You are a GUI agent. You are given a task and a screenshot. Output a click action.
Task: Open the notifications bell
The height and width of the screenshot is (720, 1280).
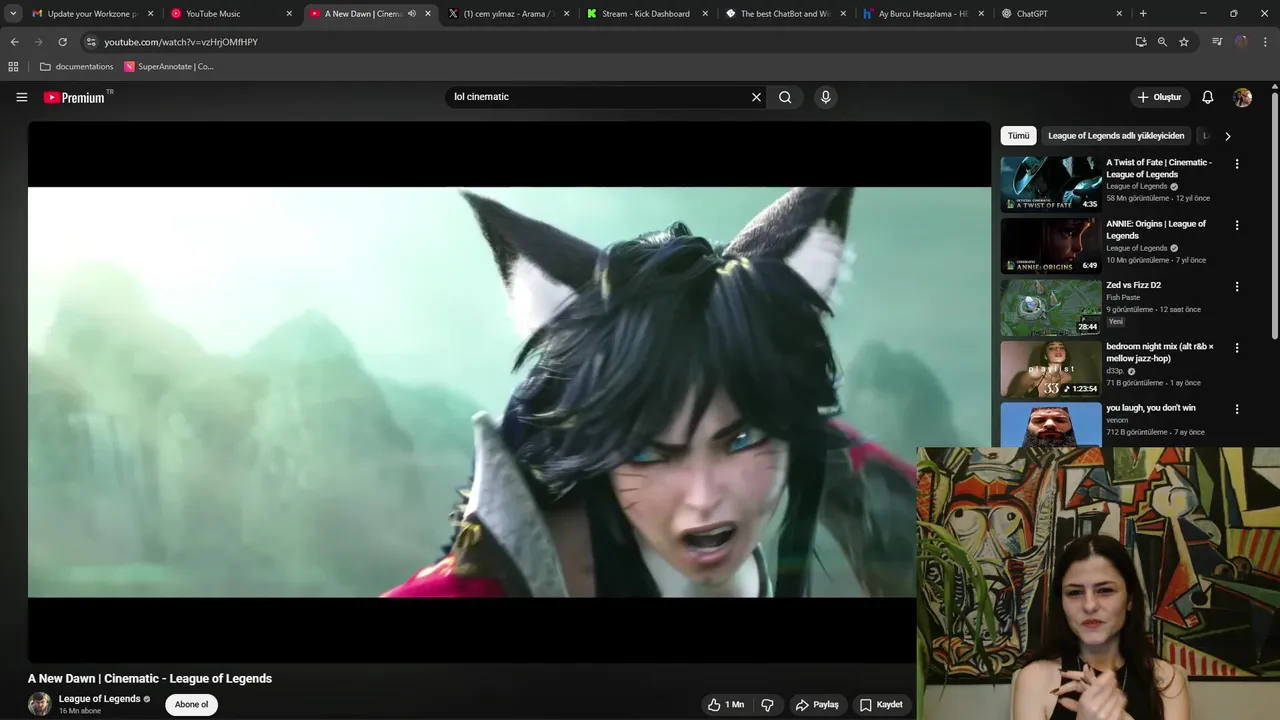(1207, 97)
